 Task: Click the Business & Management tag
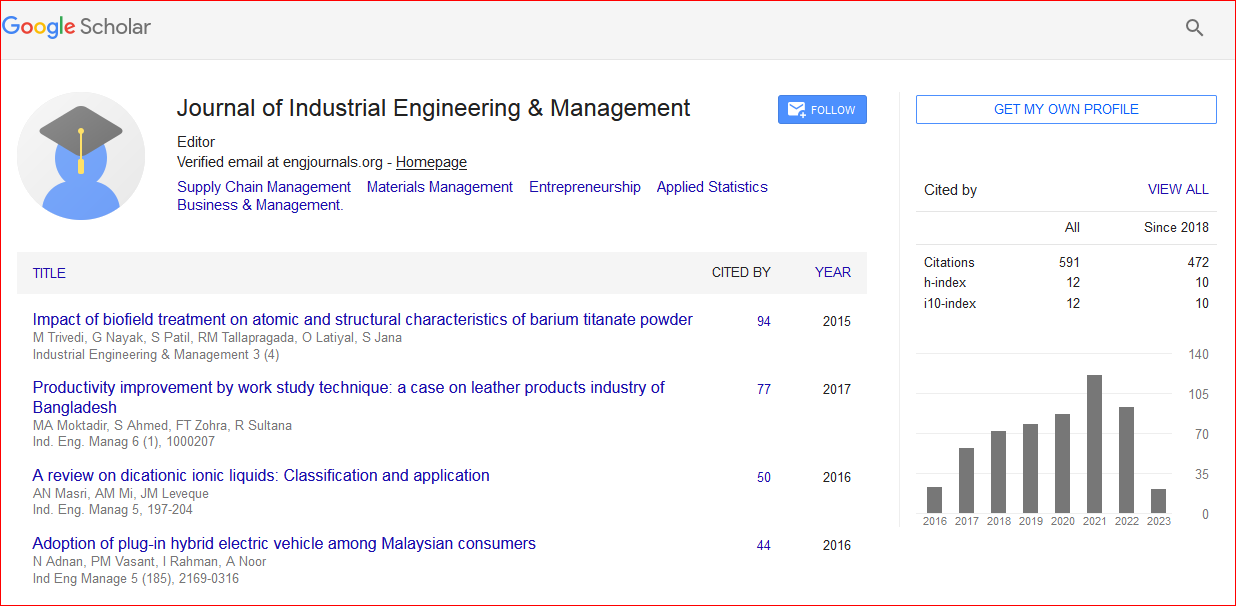(x=259, y=205)
